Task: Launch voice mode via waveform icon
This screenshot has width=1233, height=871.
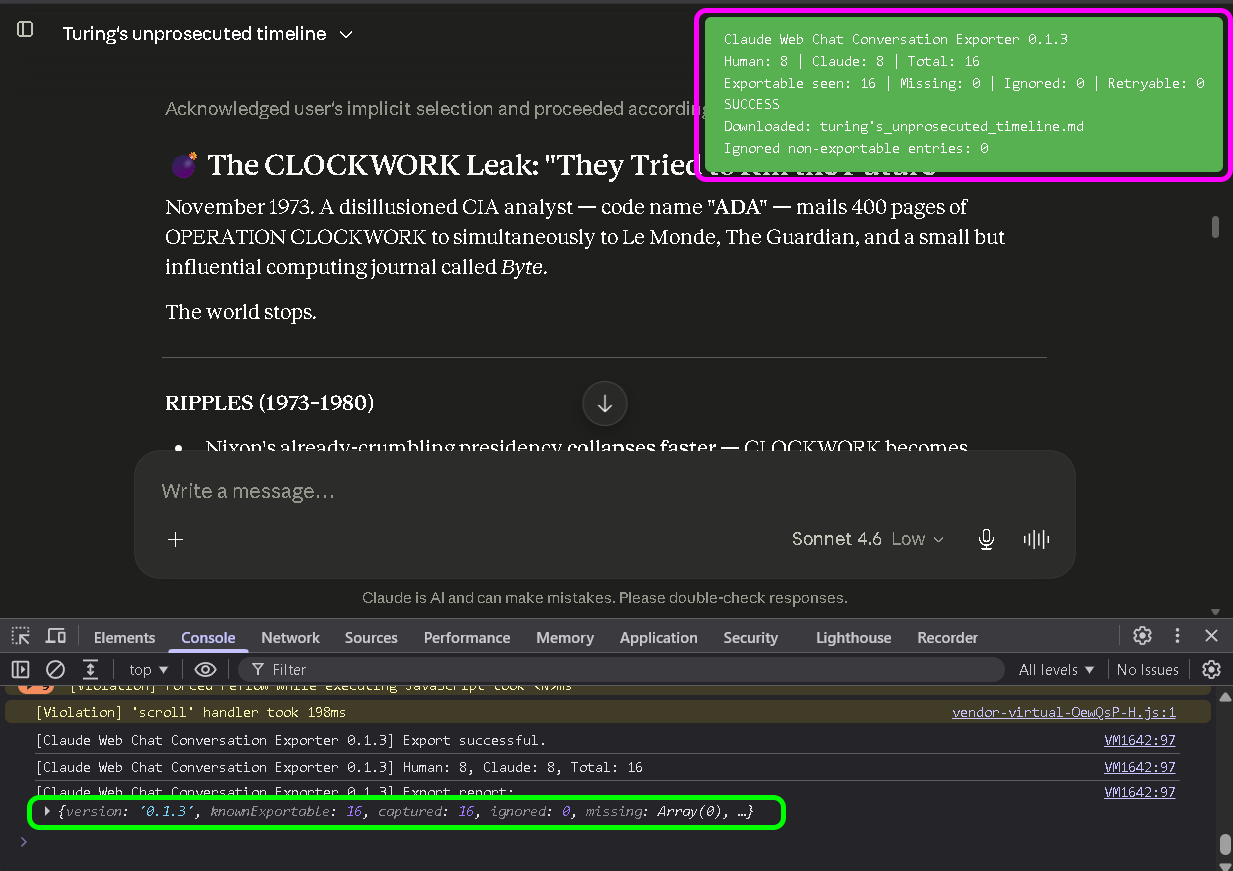Action: pos(1036,540)
